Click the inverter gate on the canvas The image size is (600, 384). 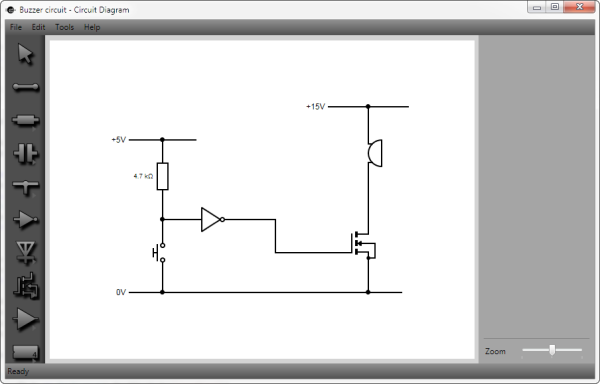(x=213, y=220)
